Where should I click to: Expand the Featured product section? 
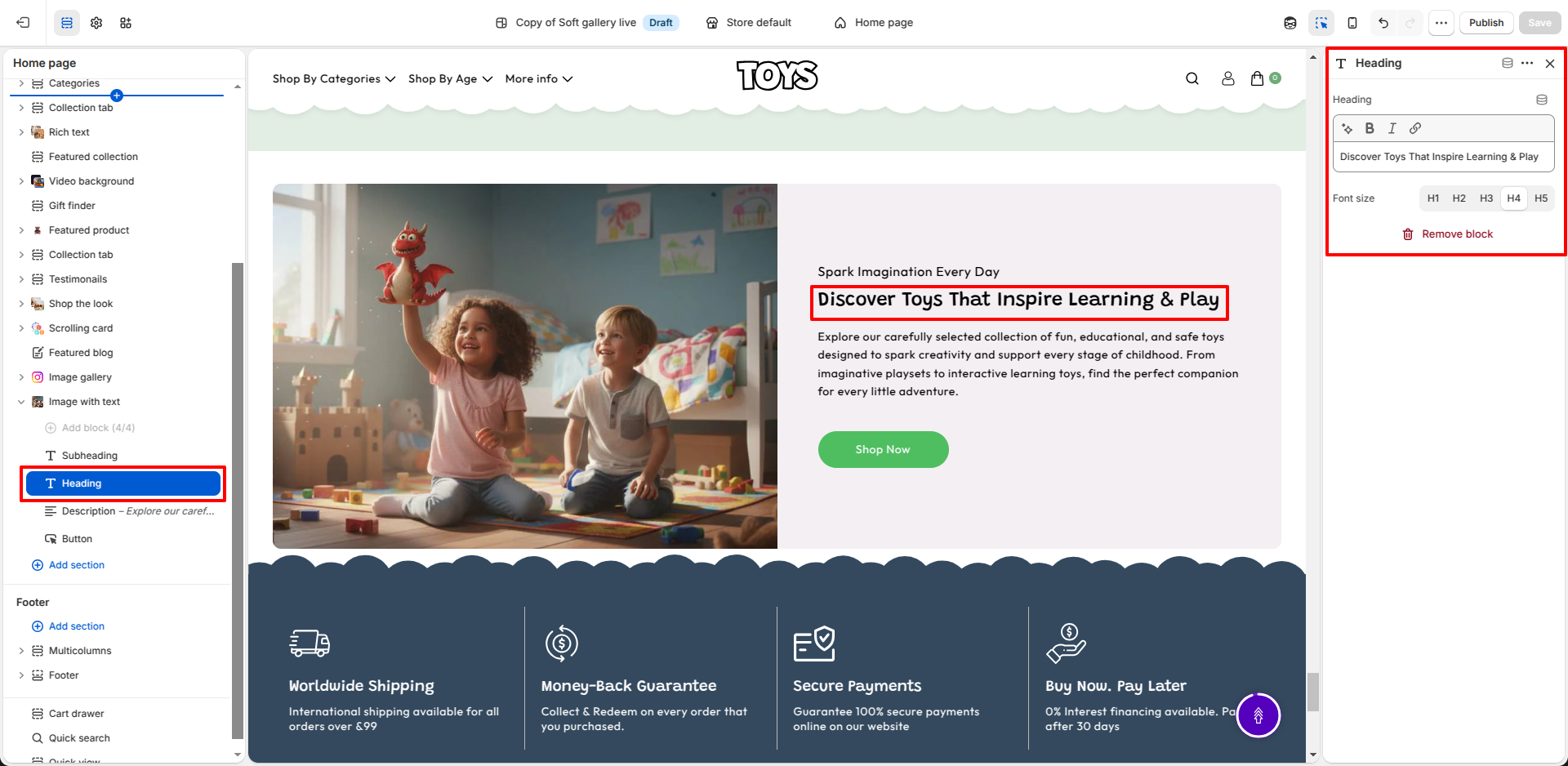tap(21, 230)
